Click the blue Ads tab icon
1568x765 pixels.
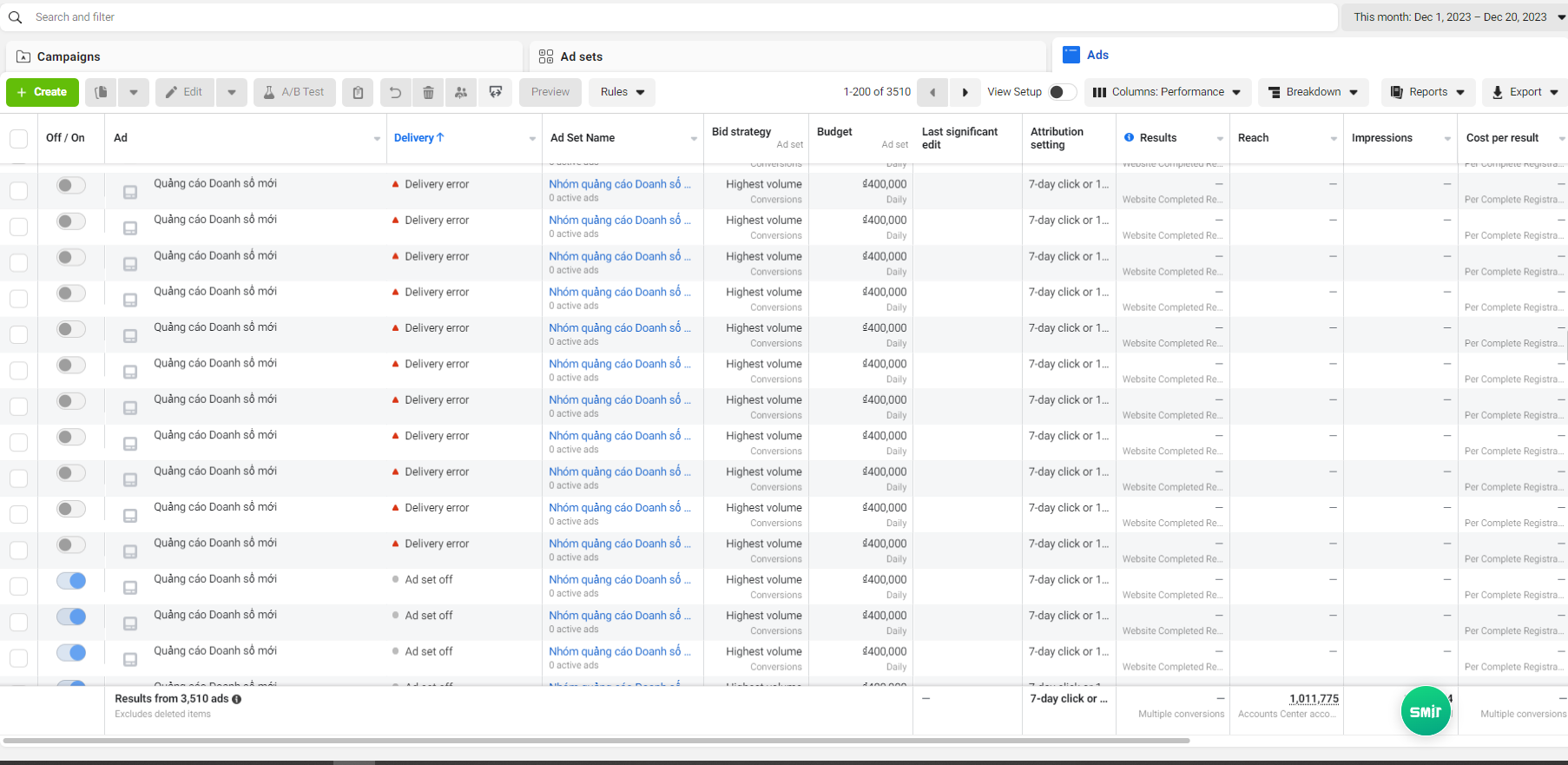point(1071,55)
